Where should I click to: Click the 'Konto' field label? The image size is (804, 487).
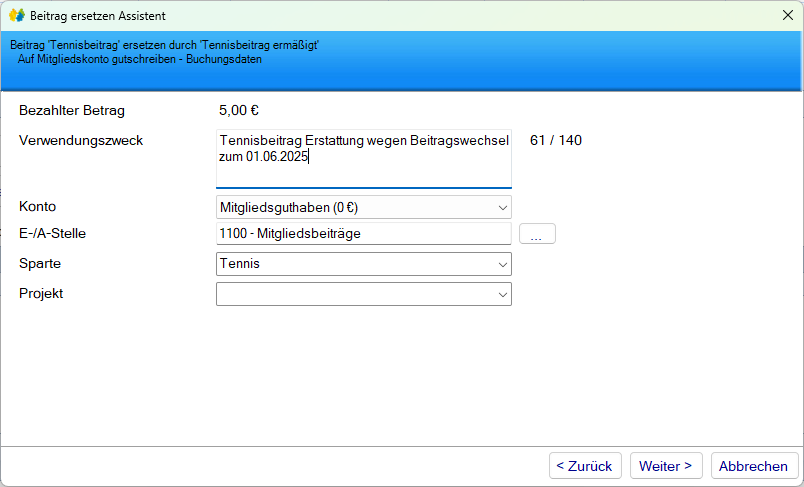click(x=37, y=206)
